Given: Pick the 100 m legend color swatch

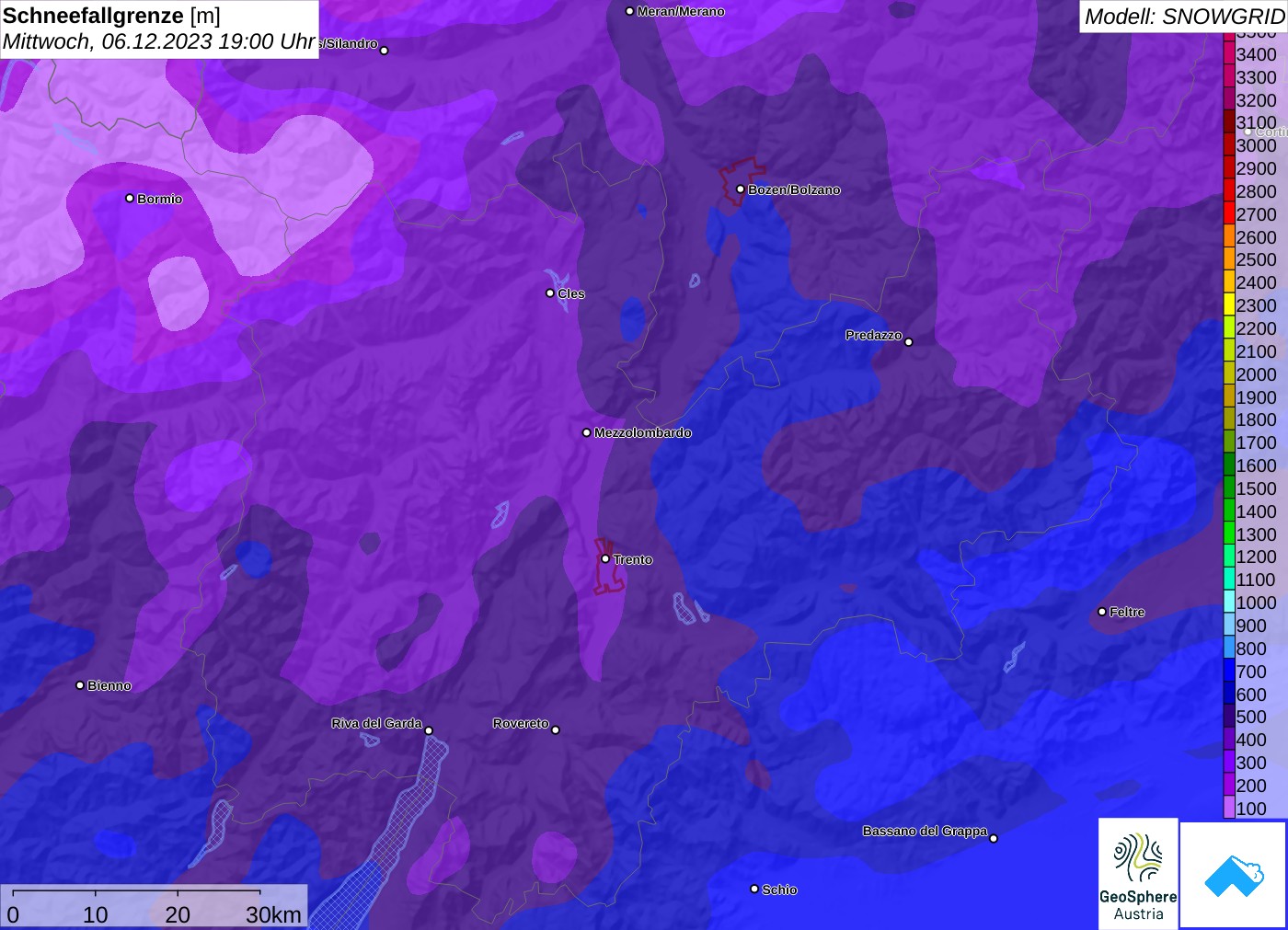Looking at the screenshot, I should (1229, 808).
